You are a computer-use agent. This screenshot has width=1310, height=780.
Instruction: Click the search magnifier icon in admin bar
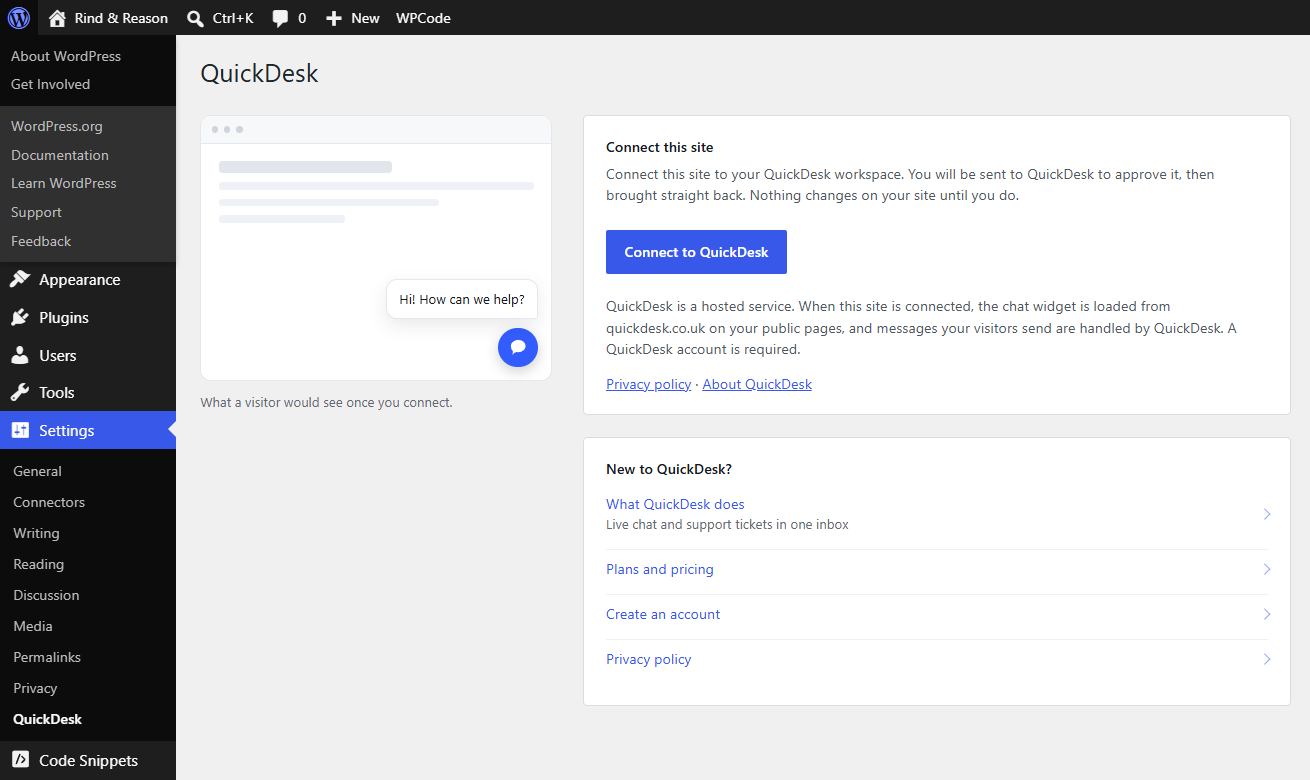coord(196,18)
